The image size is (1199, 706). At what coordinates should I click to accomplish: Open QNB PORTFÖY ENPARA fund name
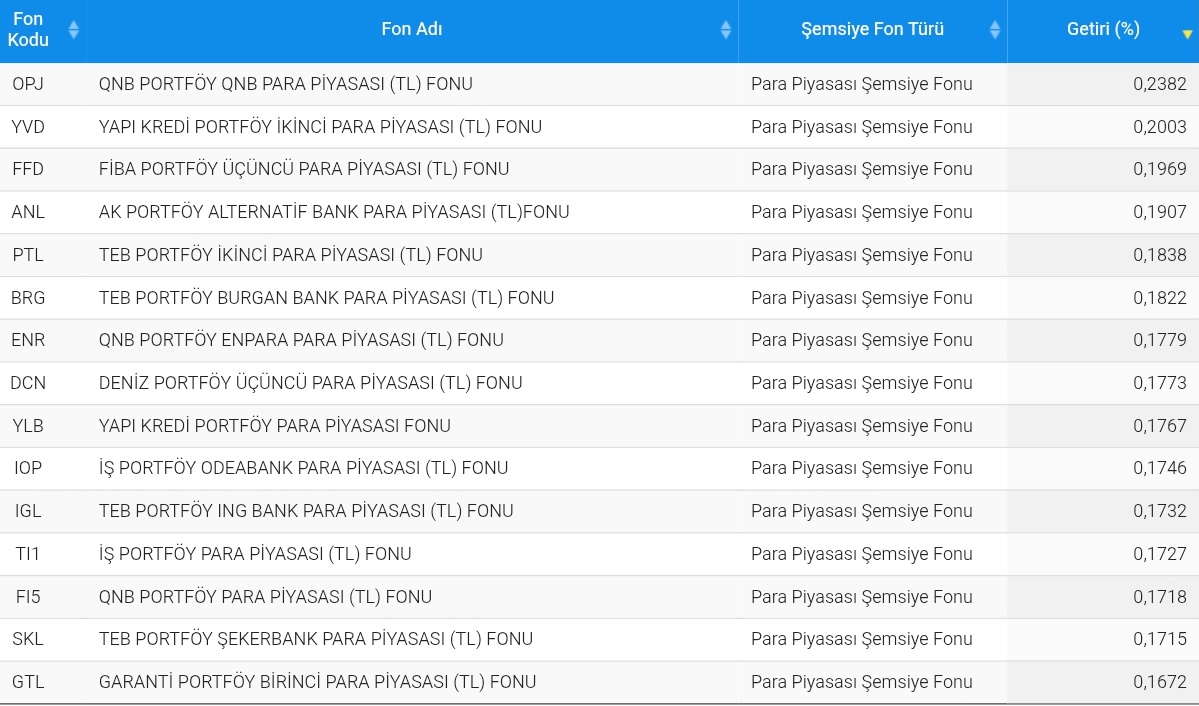(301, 340)
